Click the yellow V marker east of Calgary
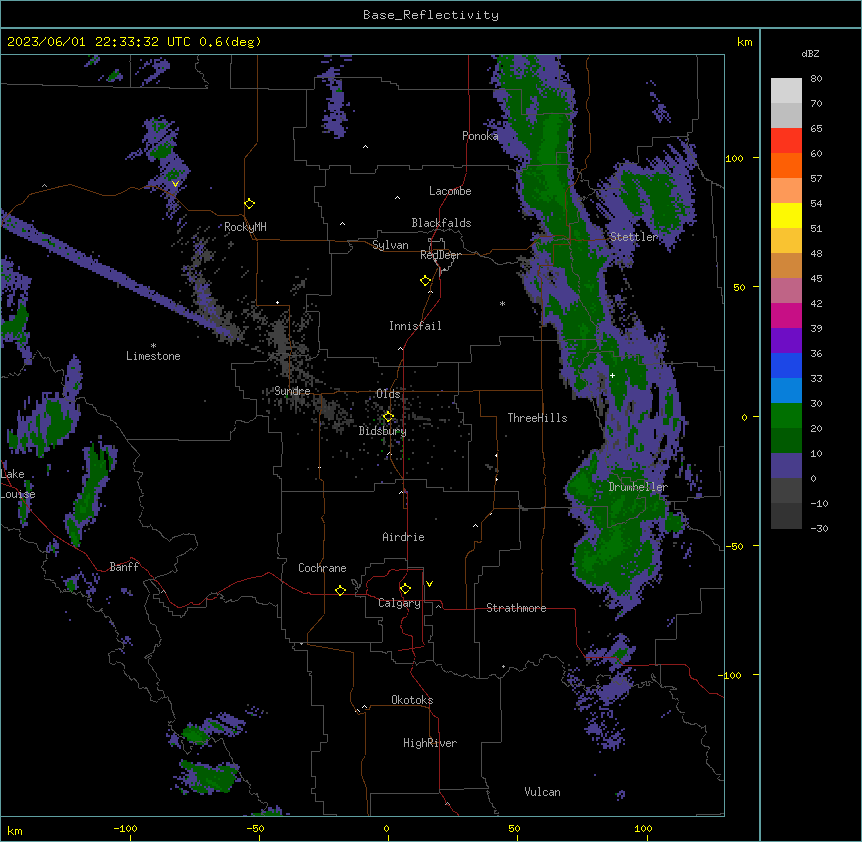The width and height of the screenshot is (862, 842). point(429,584)
